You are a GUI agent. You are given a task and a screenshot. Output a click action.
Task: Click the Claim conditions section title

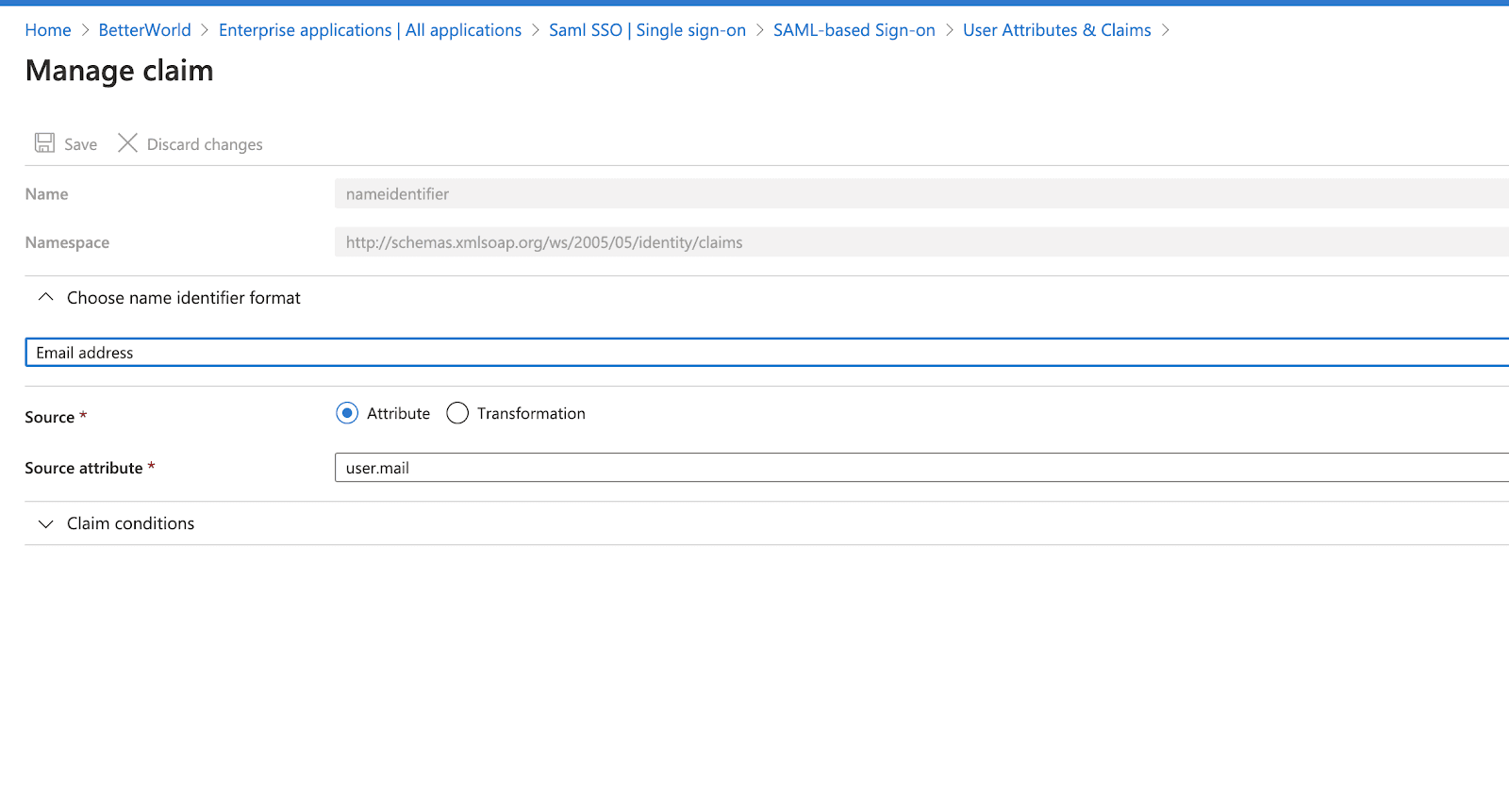pos(131,523)
